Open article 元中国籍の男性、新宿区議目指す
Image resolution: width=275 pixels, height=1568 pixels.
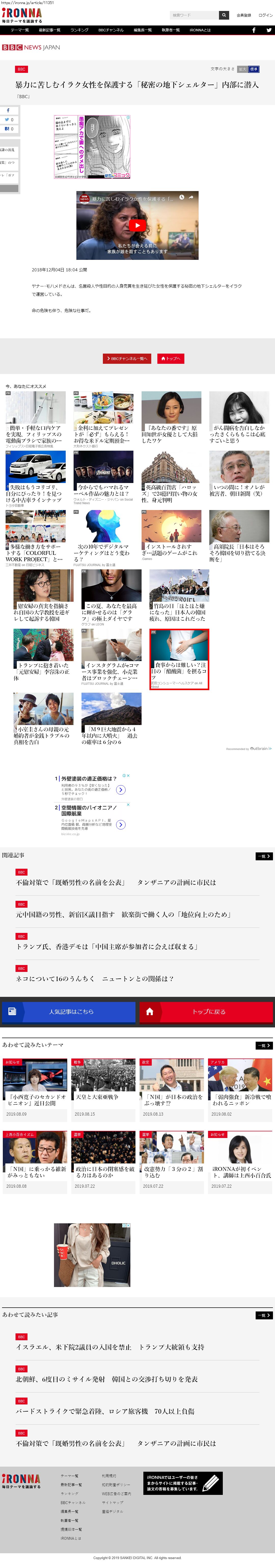(x=123, y=914)
